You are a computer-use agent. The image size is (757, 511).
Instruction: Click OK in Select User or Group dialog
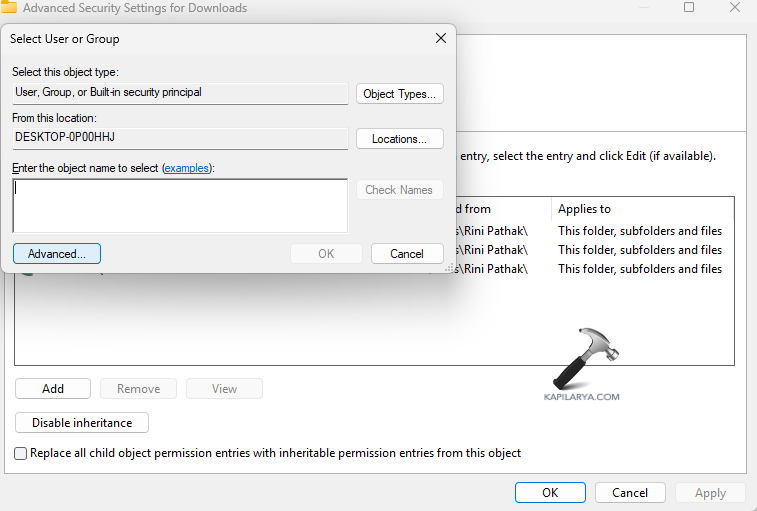pos(326,254)
